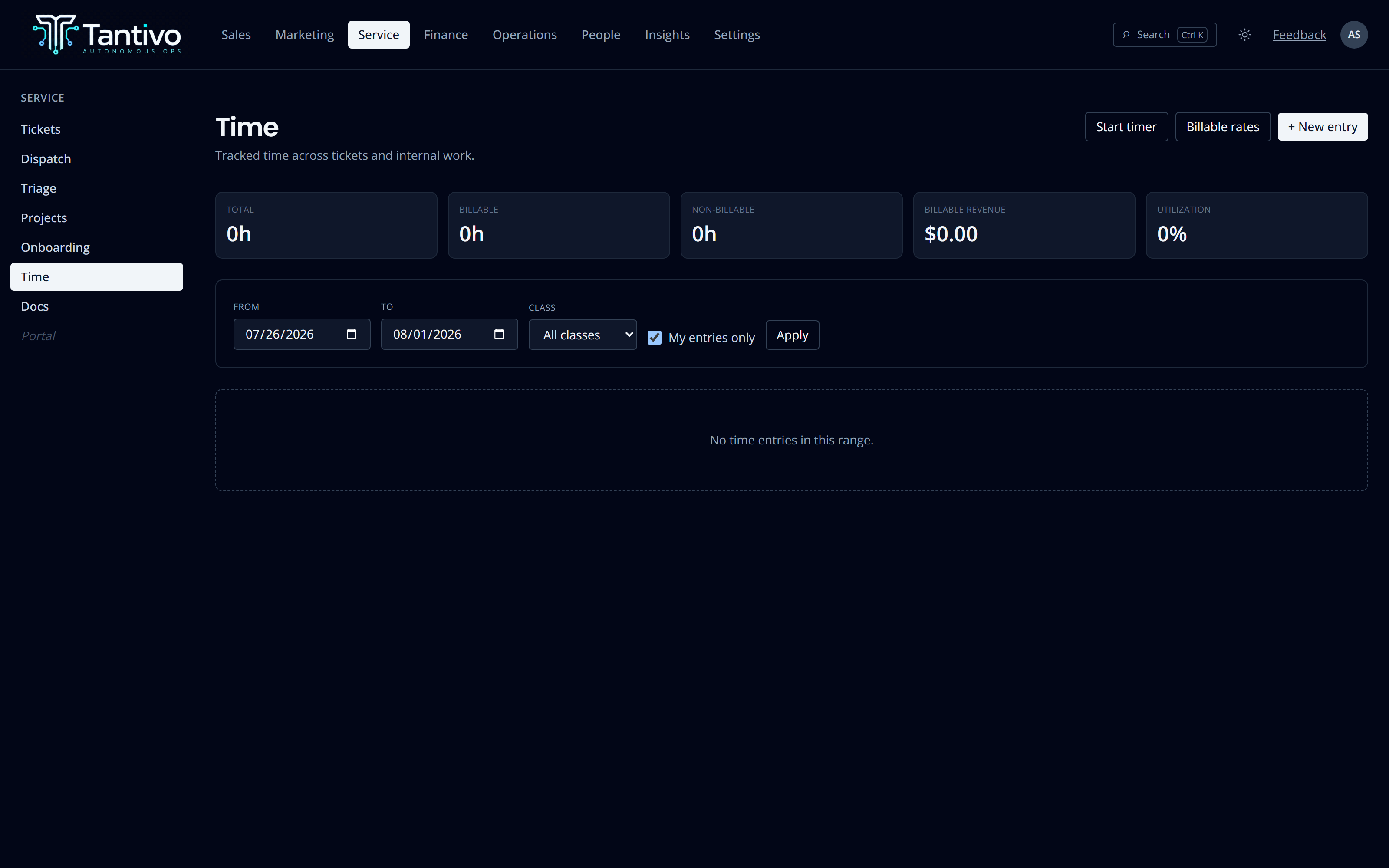Screen dimensions: 1389x868
Task: Click the Ctrl K shortcut badge
Action: [1192, 35]
